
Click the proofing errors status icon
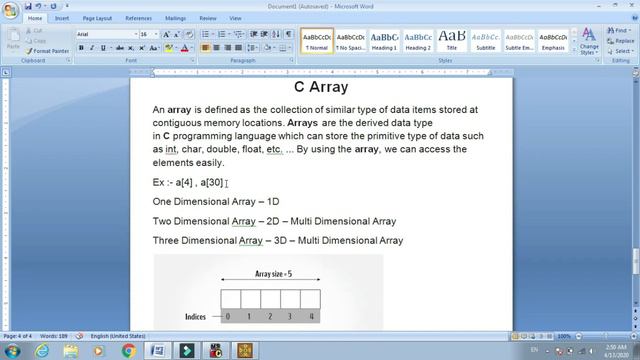click(x=79, y=336)
